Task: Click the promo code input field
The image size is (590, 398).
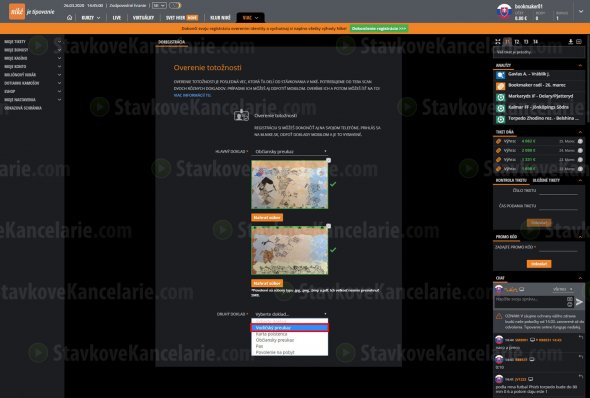Action: coord(558,247)
